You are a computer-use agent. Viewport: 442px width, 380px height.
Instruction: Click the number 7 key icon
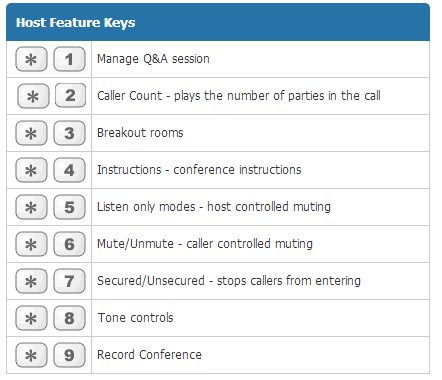coord(69,281)
